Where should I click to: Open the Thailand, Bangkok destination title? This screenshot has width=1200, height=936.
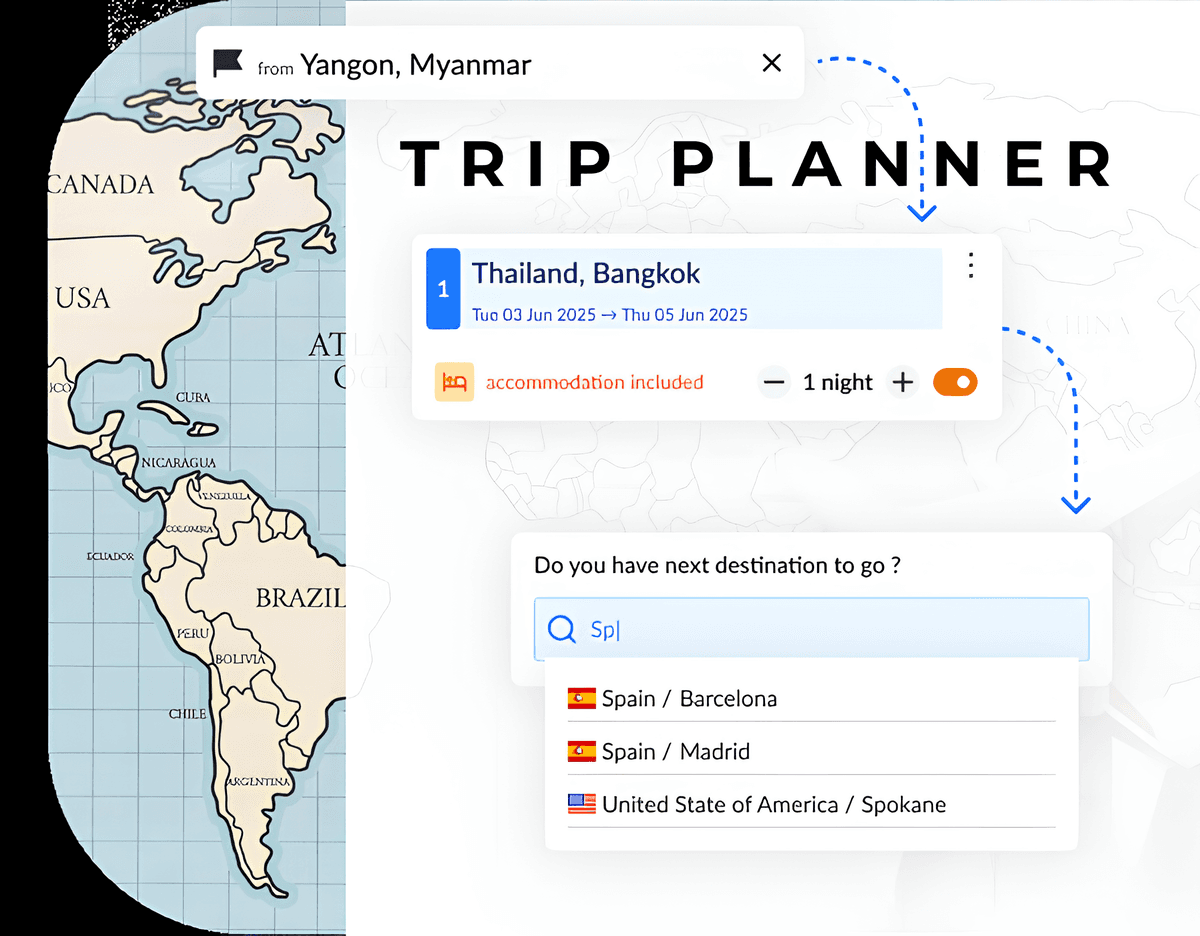click(586, 273)
